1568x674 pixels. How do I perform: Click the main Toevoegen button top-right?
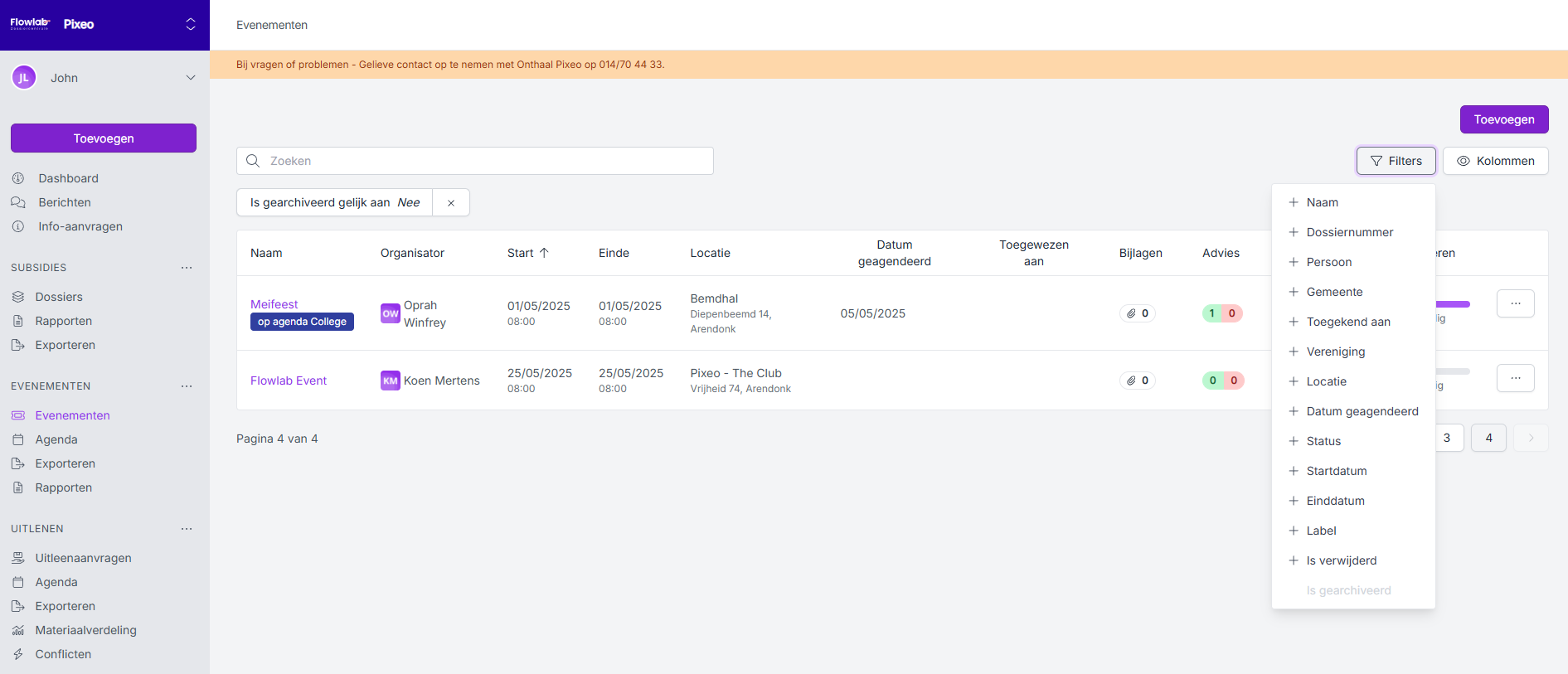pyautogui.click(x=1503, y=119)
